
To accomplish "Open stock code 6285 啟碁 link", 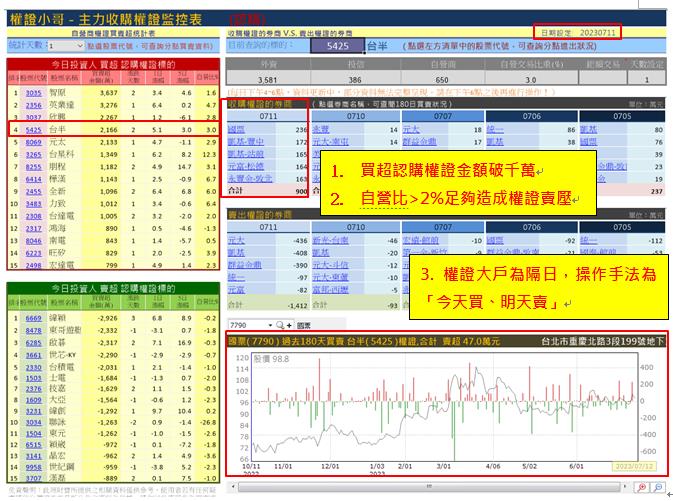I will (33, 343).
